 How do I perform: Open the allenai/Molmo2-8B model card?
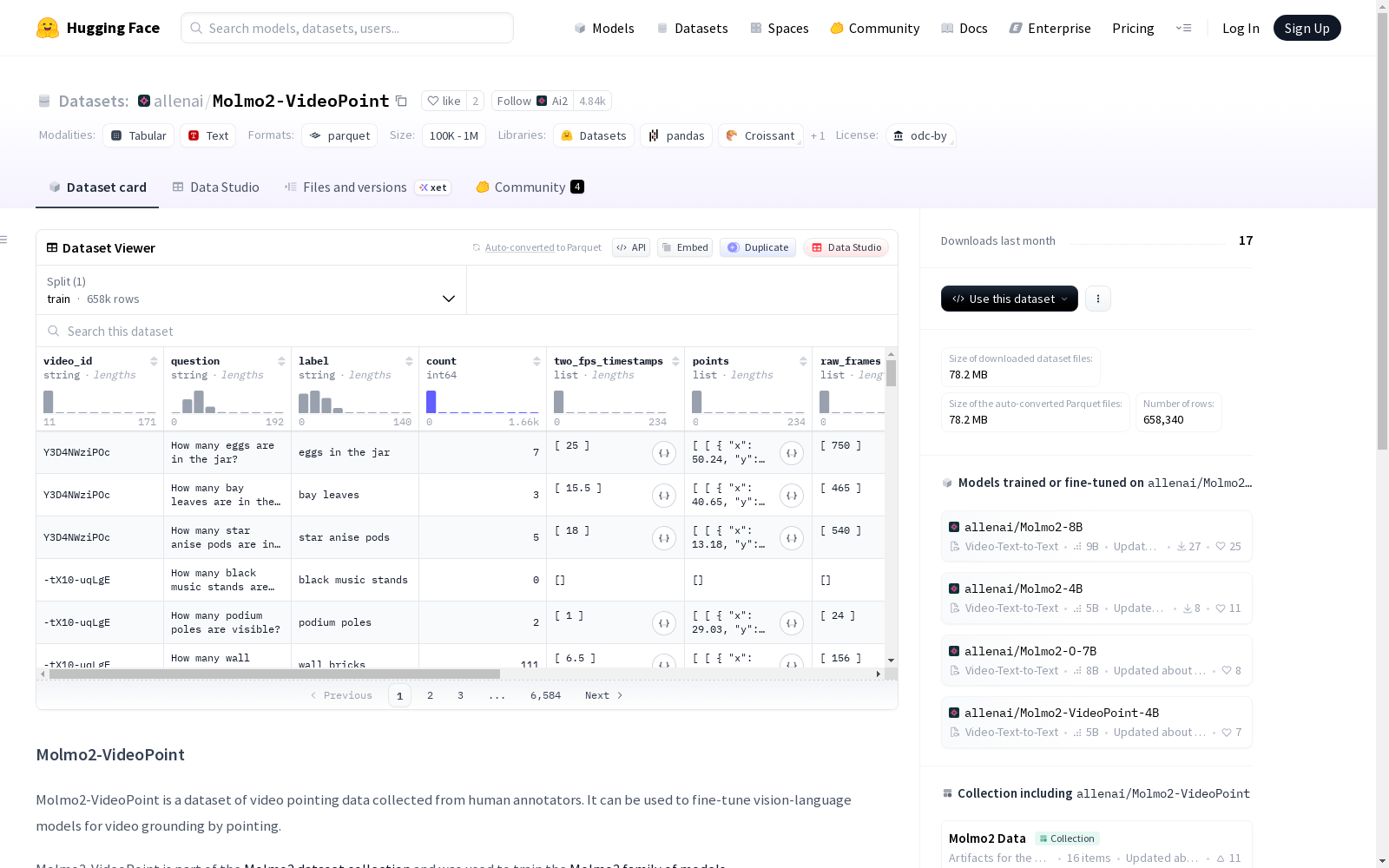point(1096,536)
